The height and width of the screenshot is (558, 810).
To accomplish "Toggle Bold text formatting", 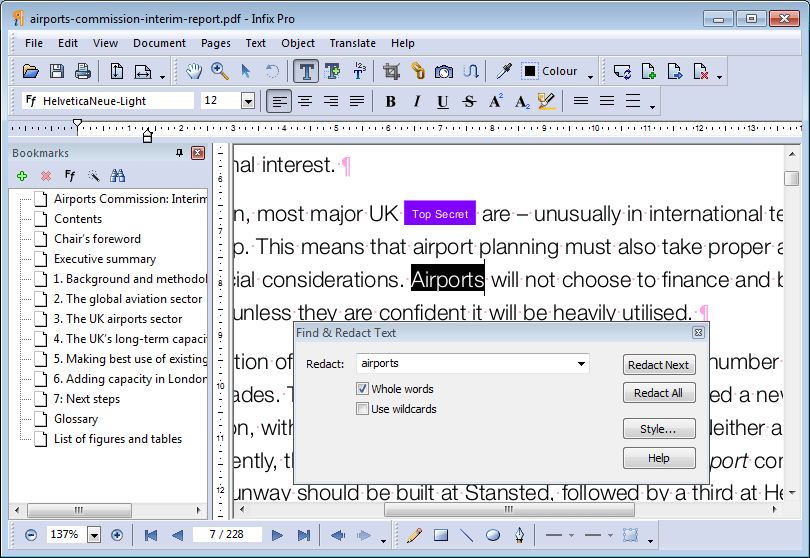I will click(391, 101).
